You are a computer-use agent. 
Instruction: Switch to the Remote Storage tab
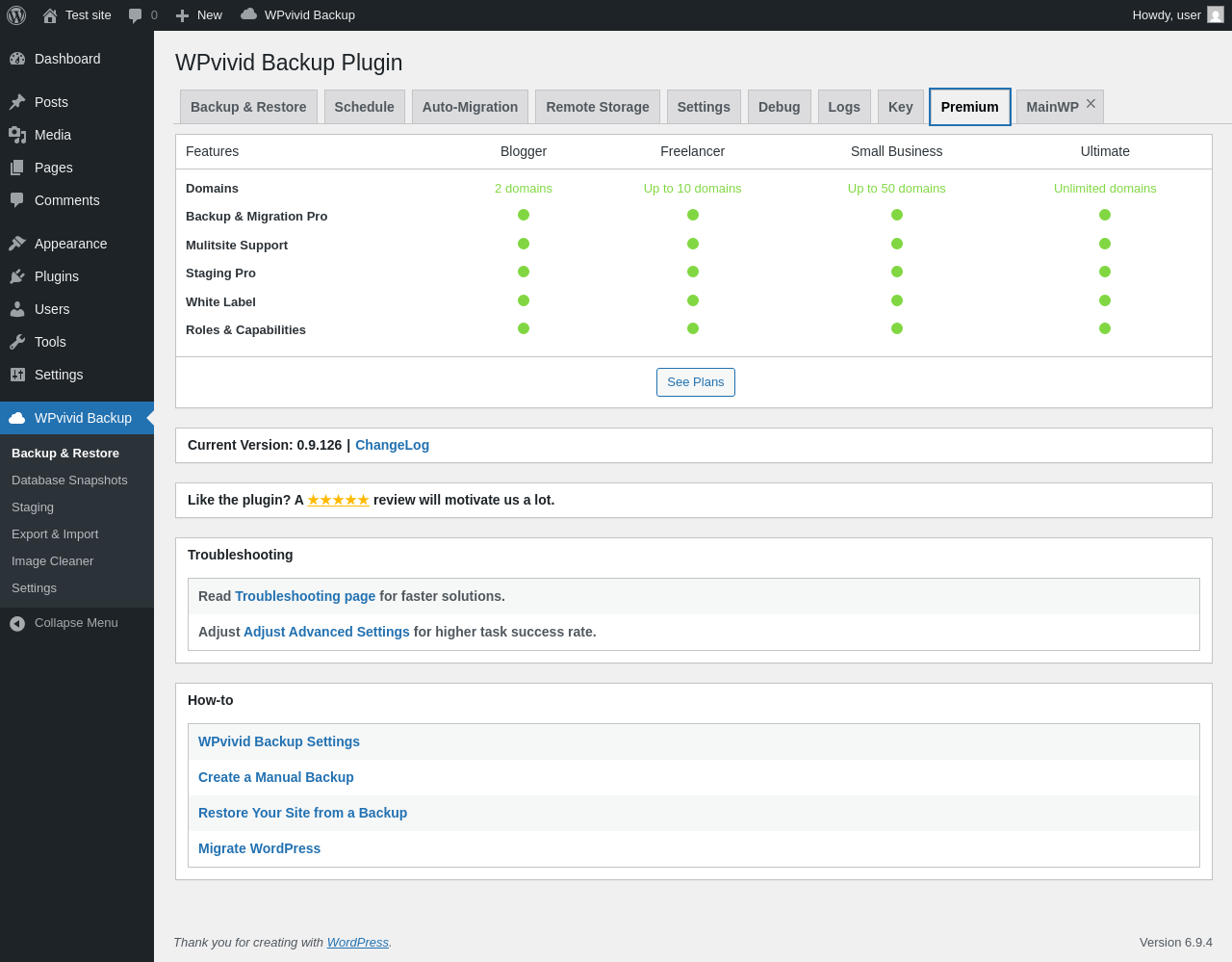(x=598, y=107)
